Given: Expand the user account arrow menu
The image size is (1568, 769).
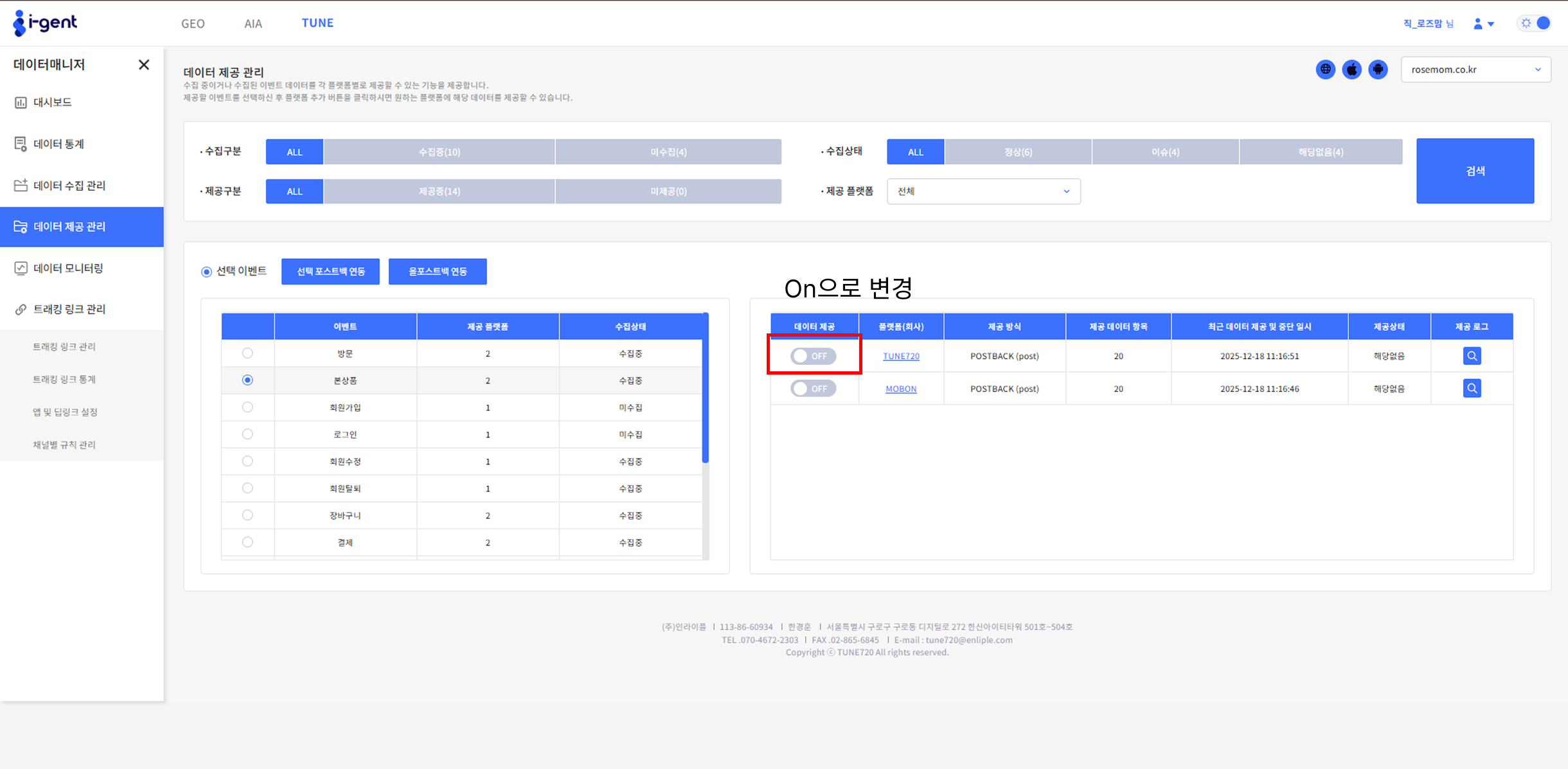Looking at the screenshot, I should click(1492, 24).
